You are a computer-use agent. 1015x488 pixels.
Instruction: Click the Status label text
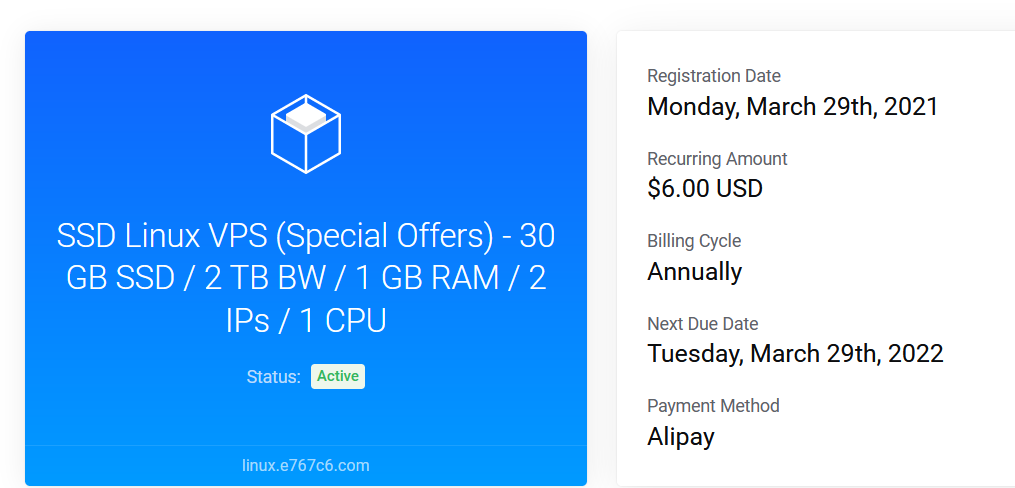point(273,377)
